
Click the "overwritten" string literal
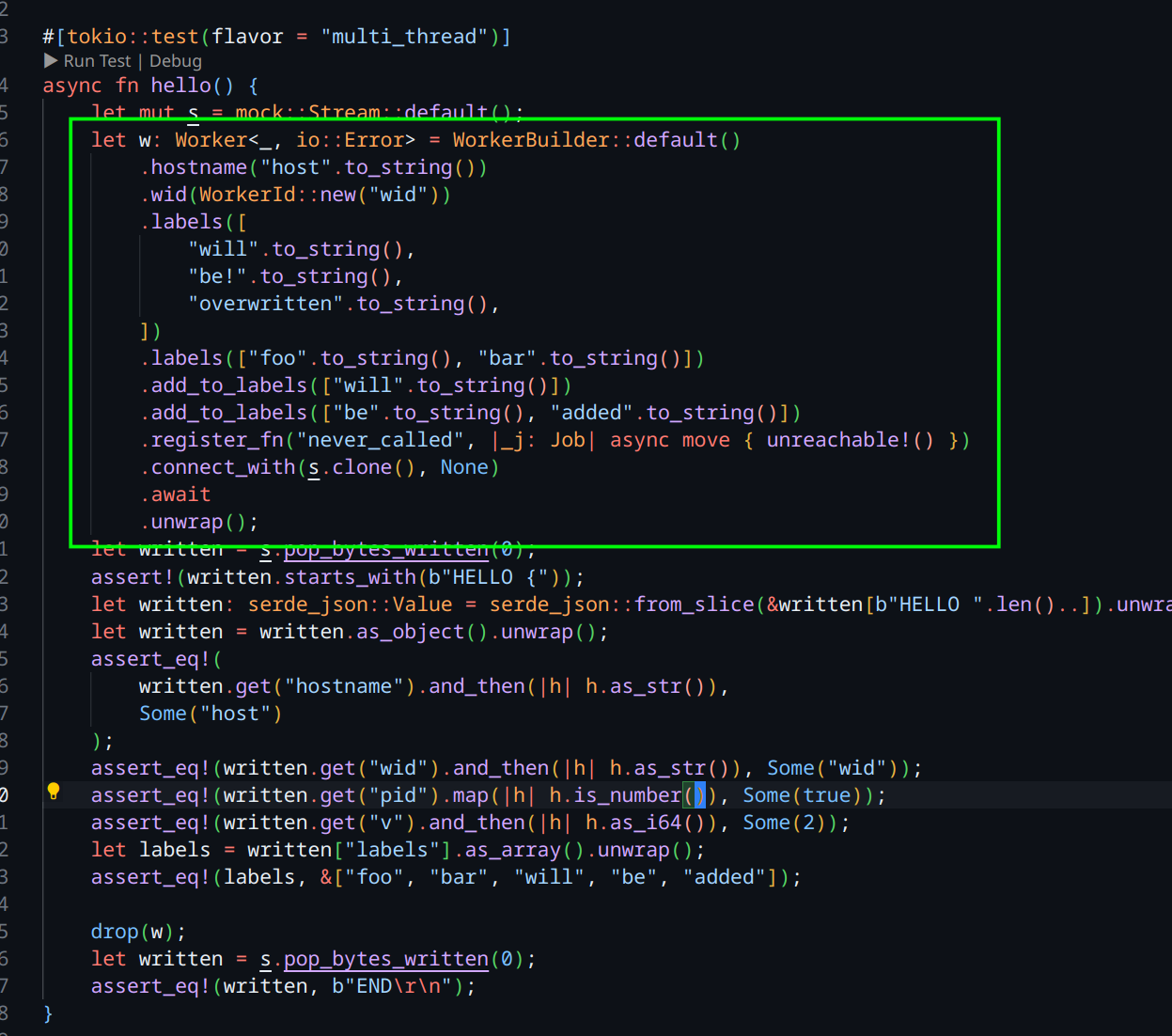[x=266, y=304]
